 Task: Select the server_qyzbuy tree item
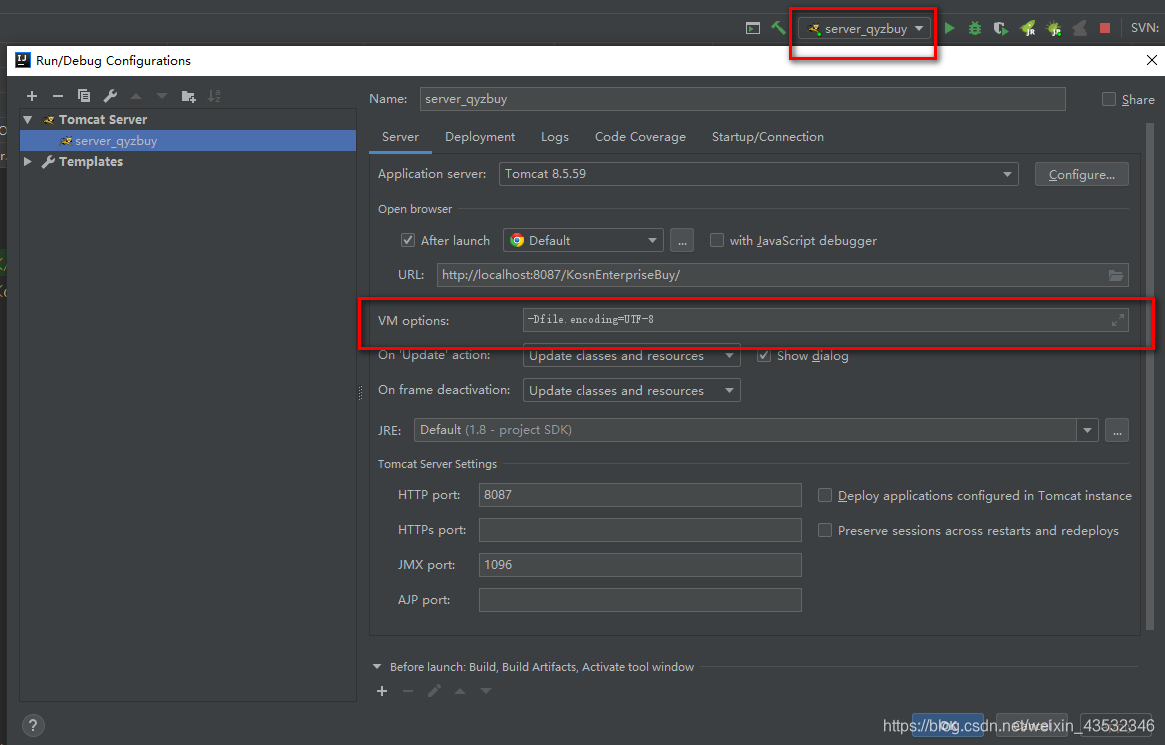(x=188, y=140)
